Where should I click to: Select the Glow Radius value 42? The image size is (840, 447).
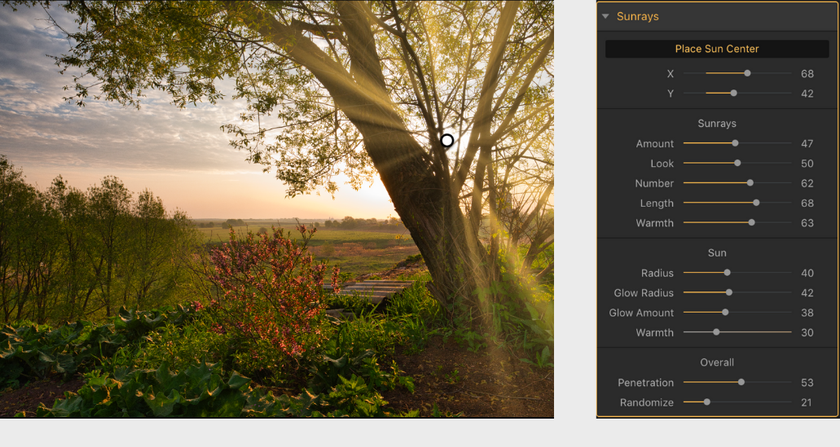(x=807, y=293)
